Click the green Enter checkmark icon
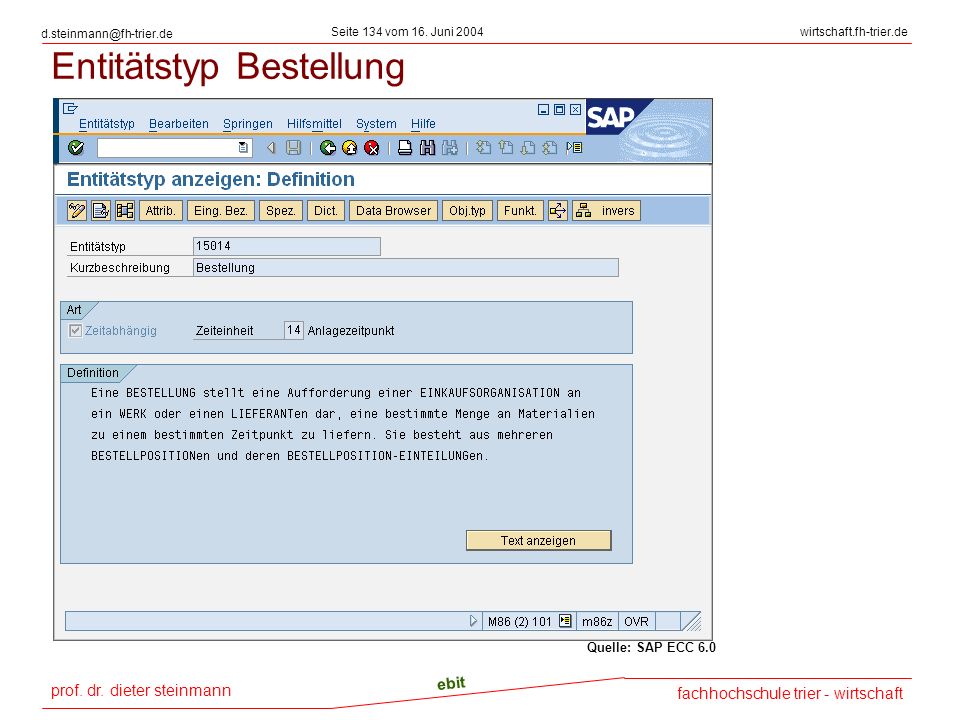Viewport: 960px width, 720px height. coord(76,148)
